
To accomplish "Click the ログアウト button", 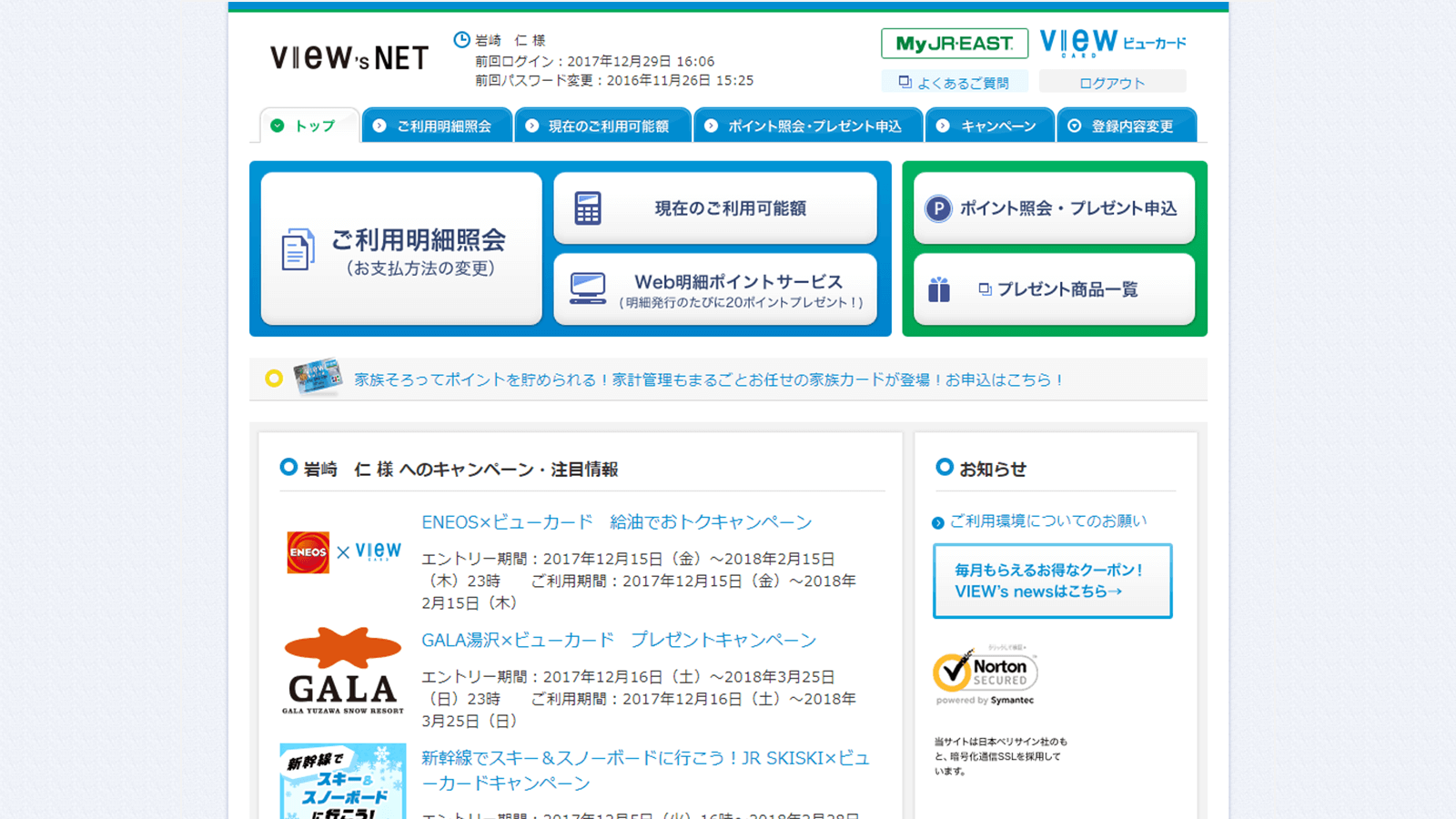I will 1112,81.
